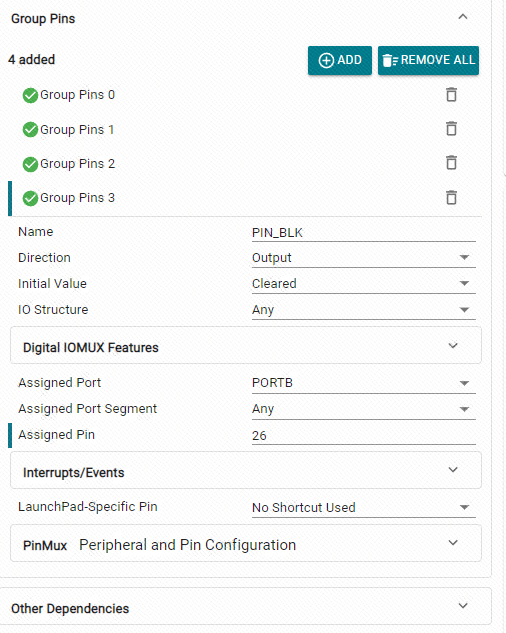
Task: Open the Assigned Port dropdown
Action: tap(363, 383)
